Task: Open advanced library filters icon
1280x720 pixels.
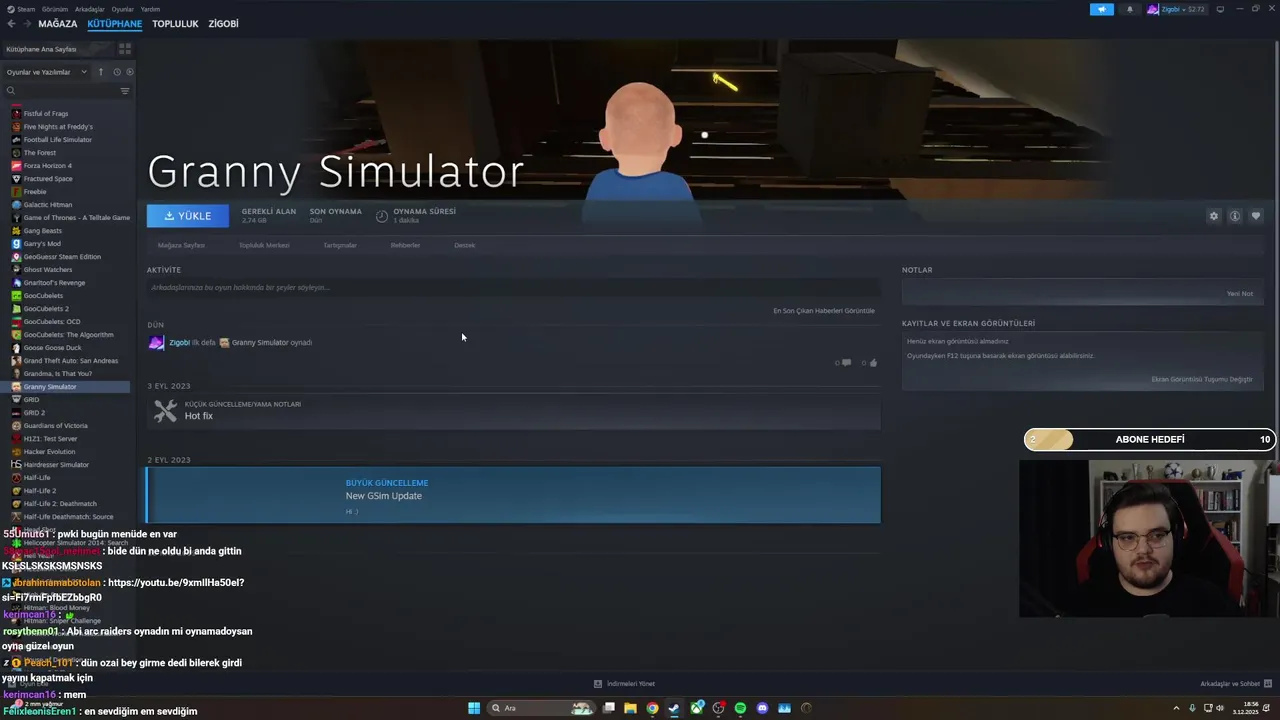Action: point(125,91)
